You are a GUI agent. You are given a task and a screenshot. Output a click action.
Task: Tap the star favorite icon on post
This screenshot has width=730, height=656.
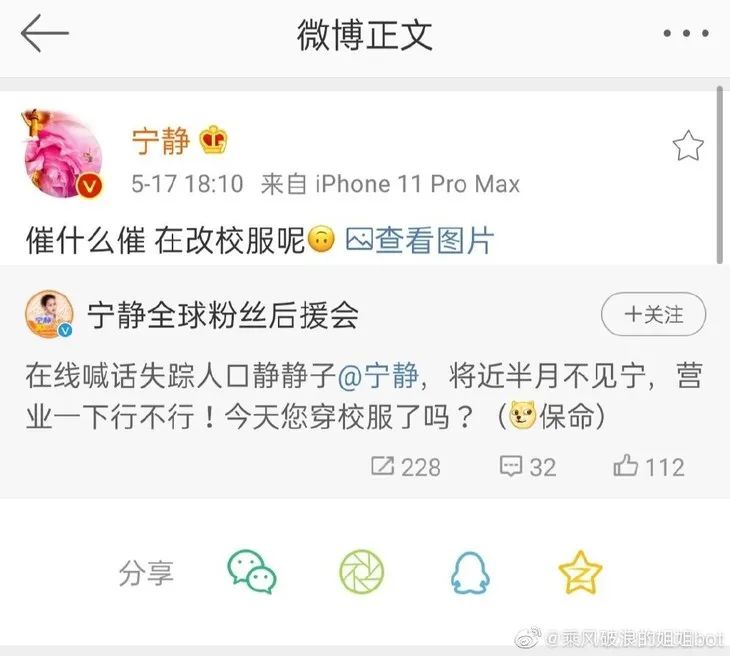(x=688, y=146)
